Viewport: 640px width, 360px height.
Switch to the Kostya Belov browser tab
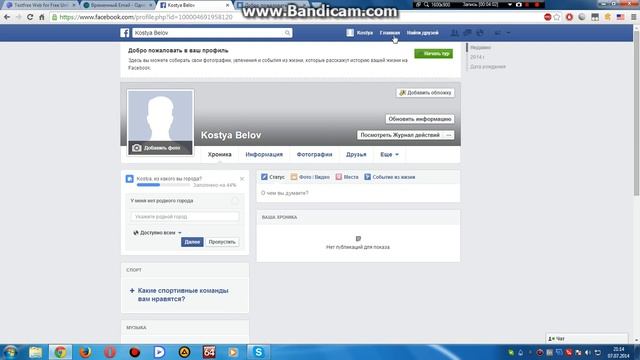coord(195,5)
